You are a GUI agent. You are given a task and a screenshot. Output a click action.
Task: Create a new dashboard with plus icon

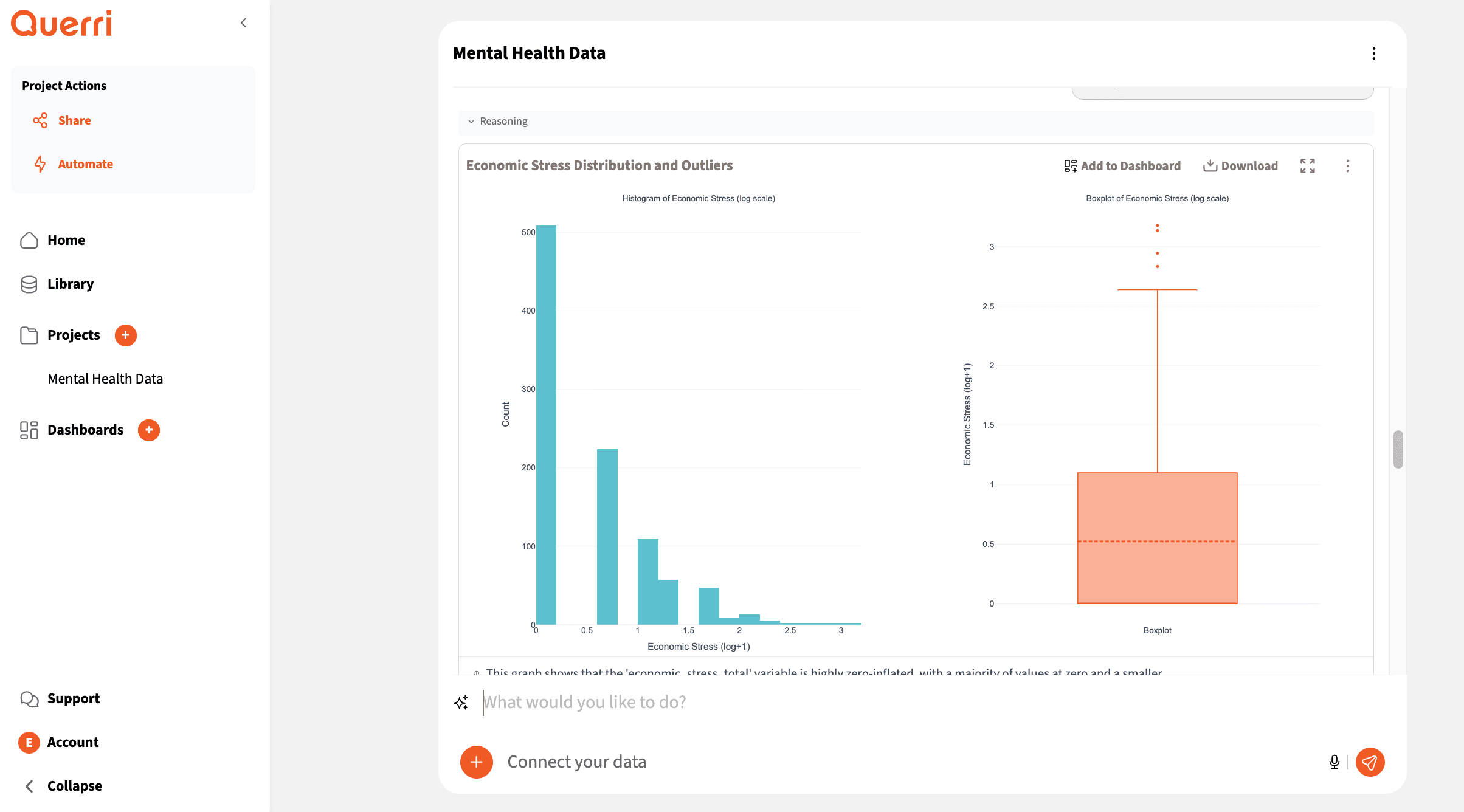(x=148, y=430)
